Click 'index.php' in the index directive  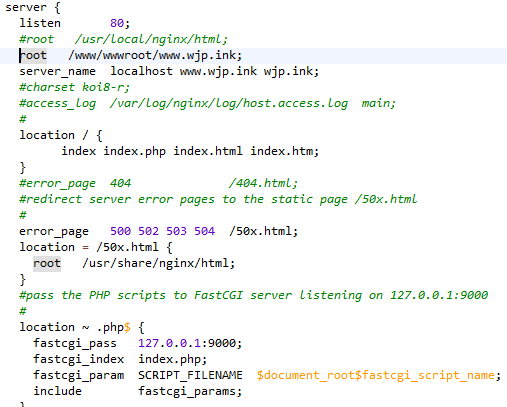[x=134, y=151]
